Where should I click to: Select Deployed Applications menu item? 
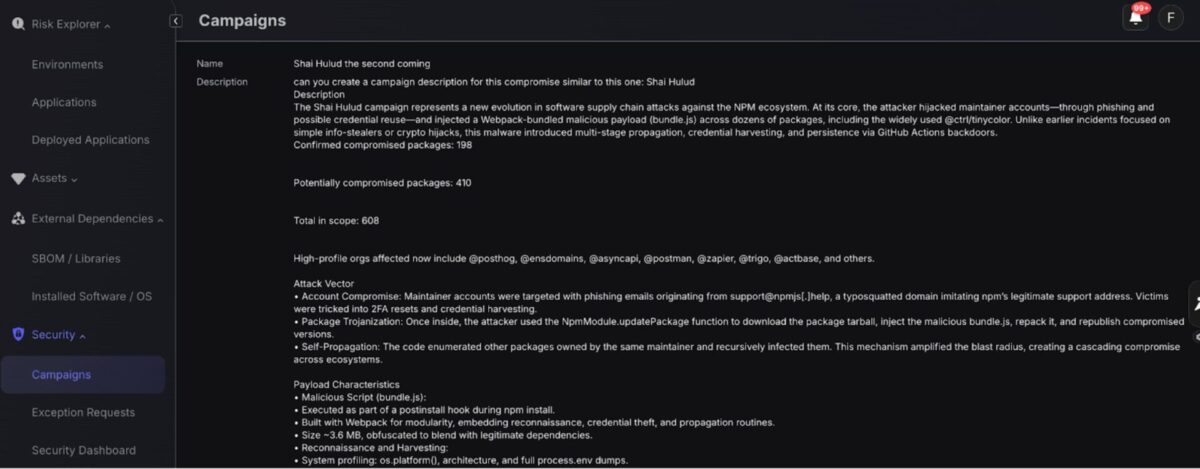90,140
